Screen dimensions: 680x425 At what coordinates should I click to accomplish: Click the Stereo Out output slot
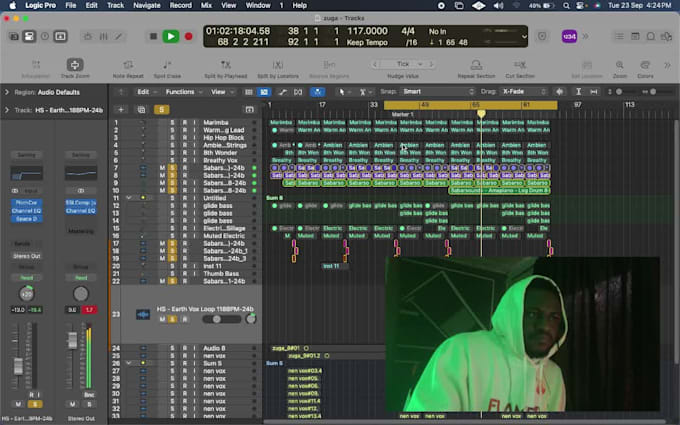tap(26, 256)
